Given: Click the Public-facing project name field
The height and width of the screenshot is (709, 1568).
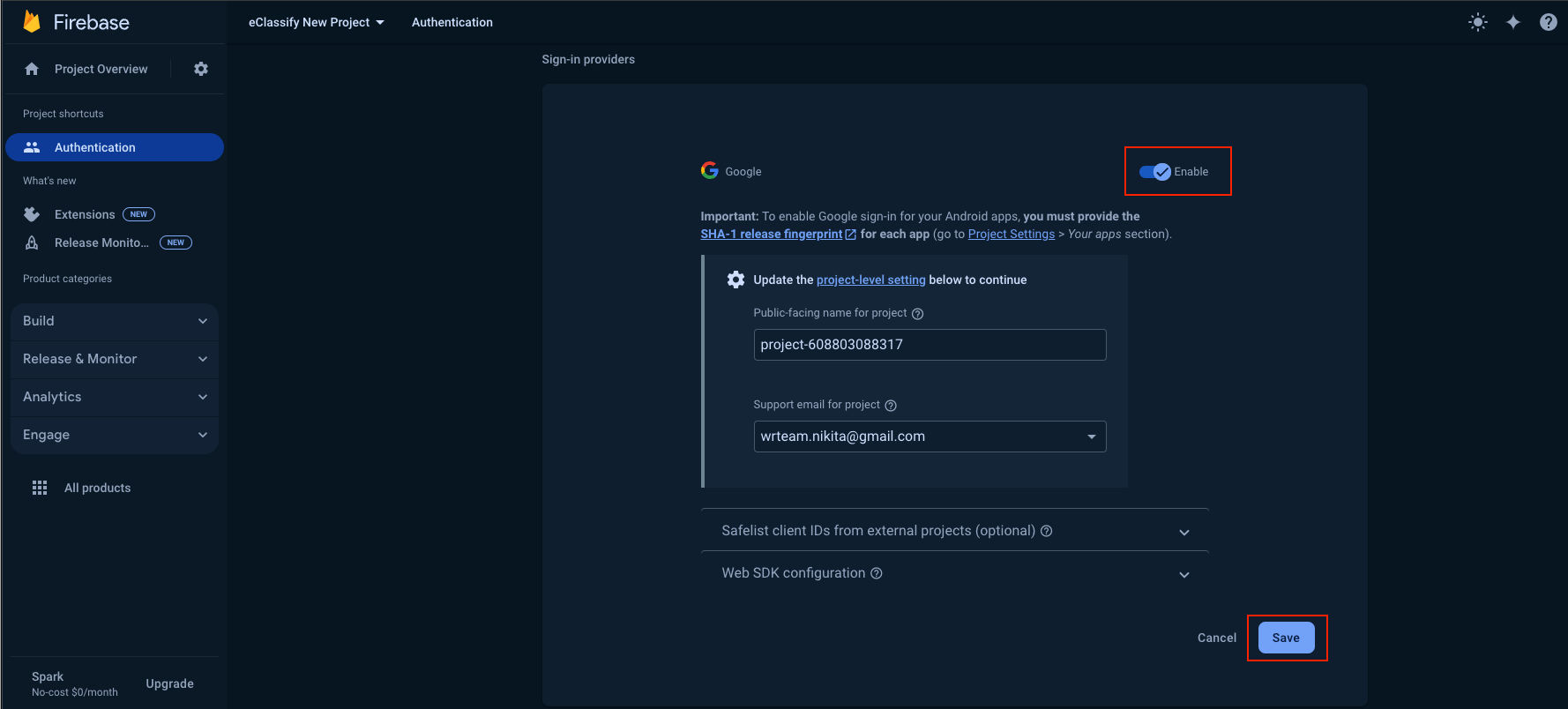Looking at the screenshot, I should pos(930,345).
